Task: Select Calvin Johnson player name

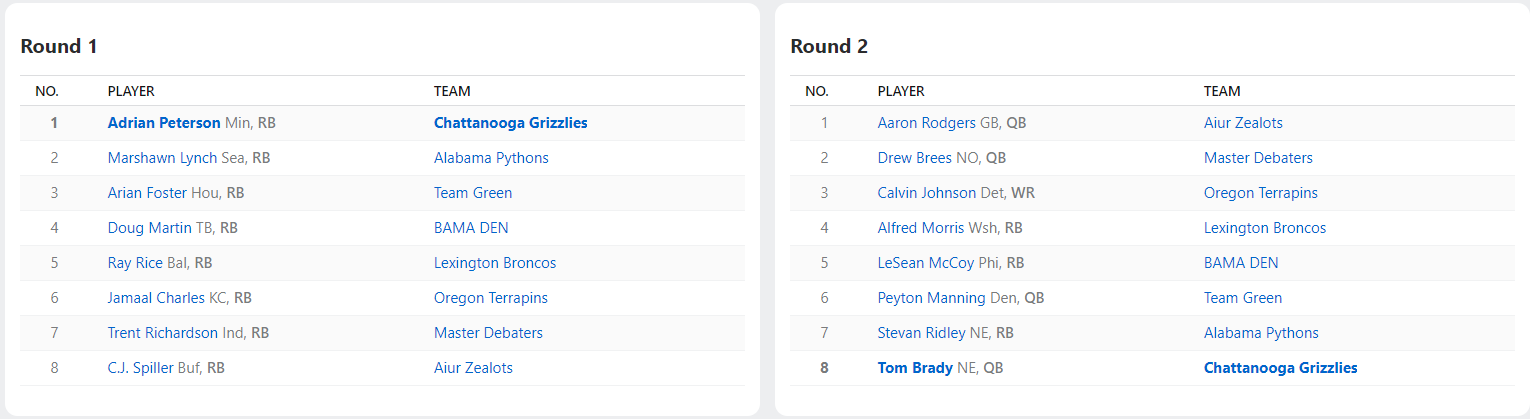Action: 926,193
